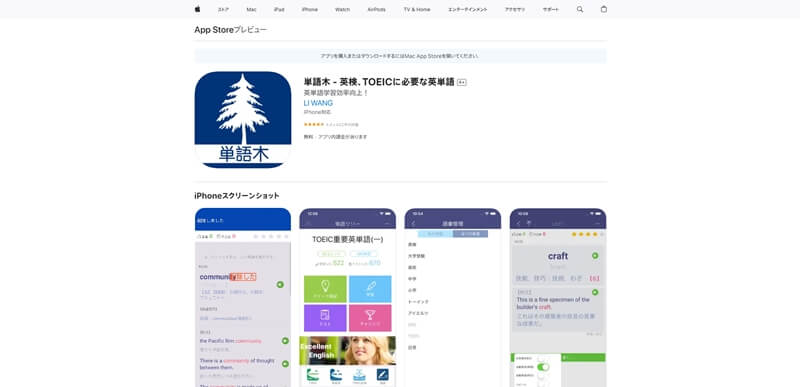
Task: Click the red-highlighted community word label
Action: [x=242, y=277]
